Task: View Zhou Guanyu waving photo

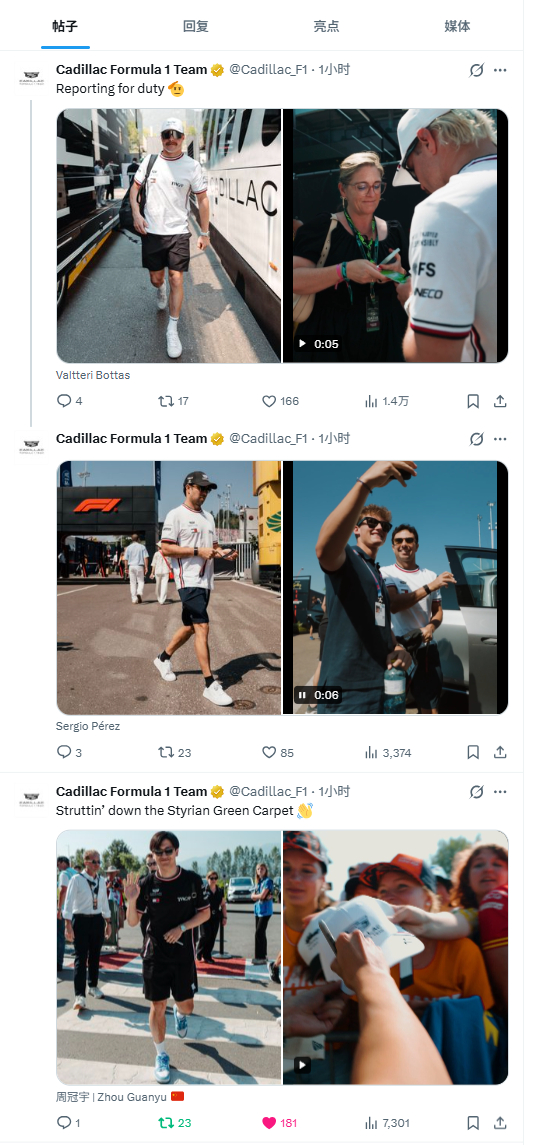Action: pos(169,957)
